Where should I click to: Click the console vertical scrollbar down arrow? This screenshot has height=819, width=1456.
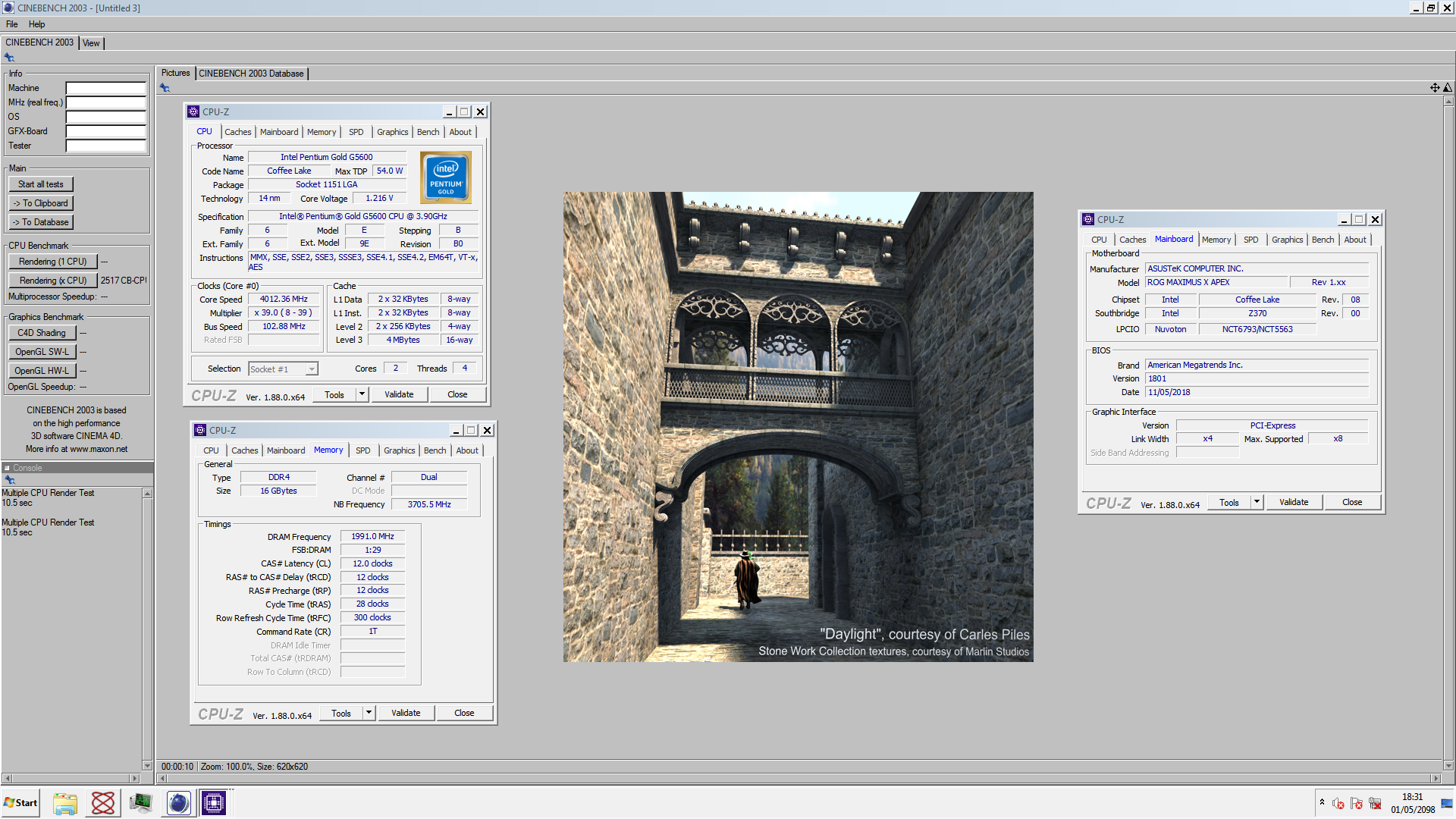(x=147, y=766)
